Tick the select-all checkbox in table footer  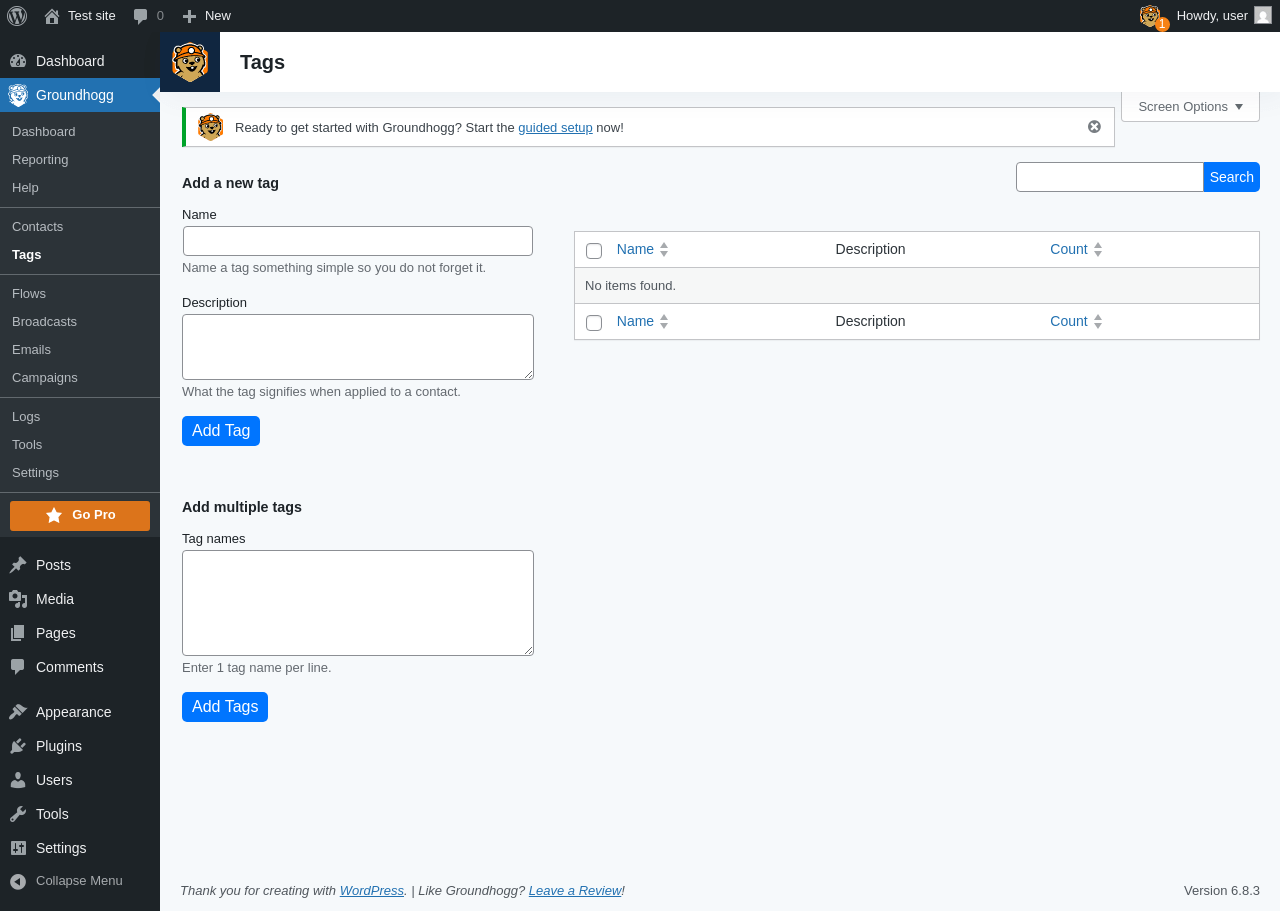[x=594, y=323]
